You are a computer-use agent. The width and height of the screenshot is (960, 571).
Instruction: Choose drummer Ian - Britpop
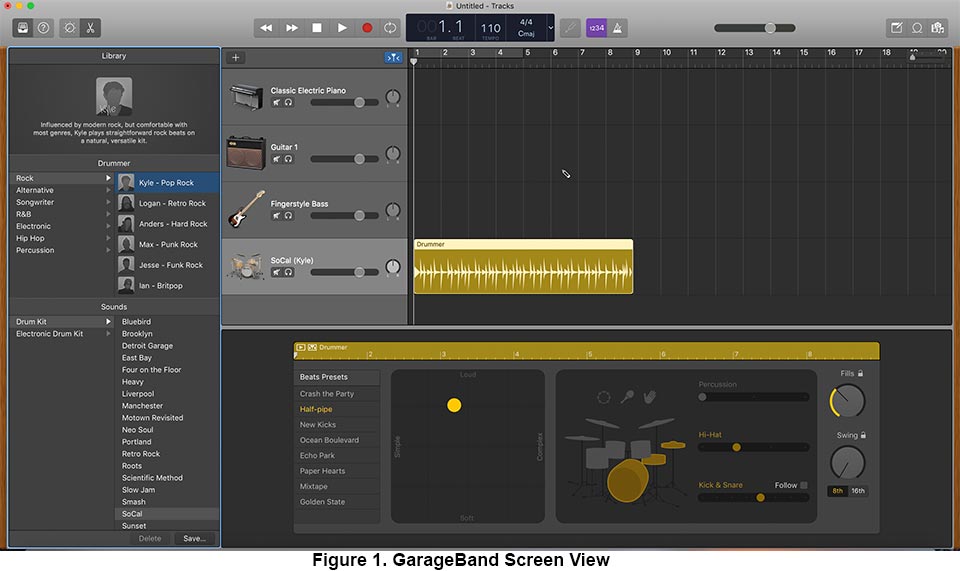tap(168, 286)
